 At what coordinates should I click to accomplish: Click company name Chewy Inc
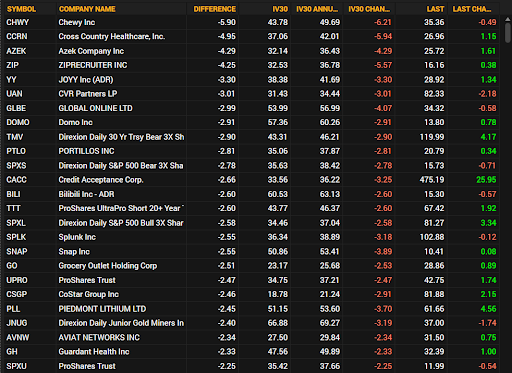(x=77, y=22)
